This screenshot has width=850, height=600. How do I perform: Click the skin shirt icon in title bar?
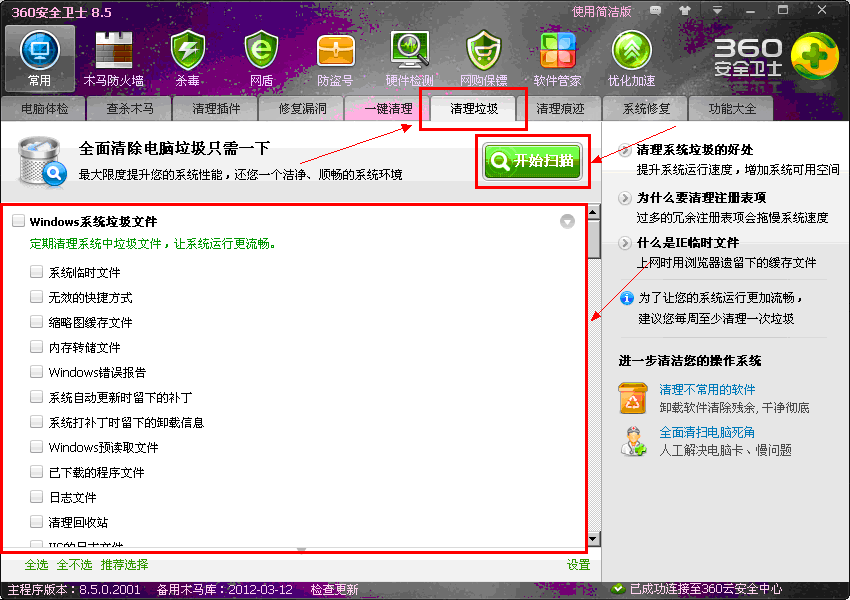[685, 11]
